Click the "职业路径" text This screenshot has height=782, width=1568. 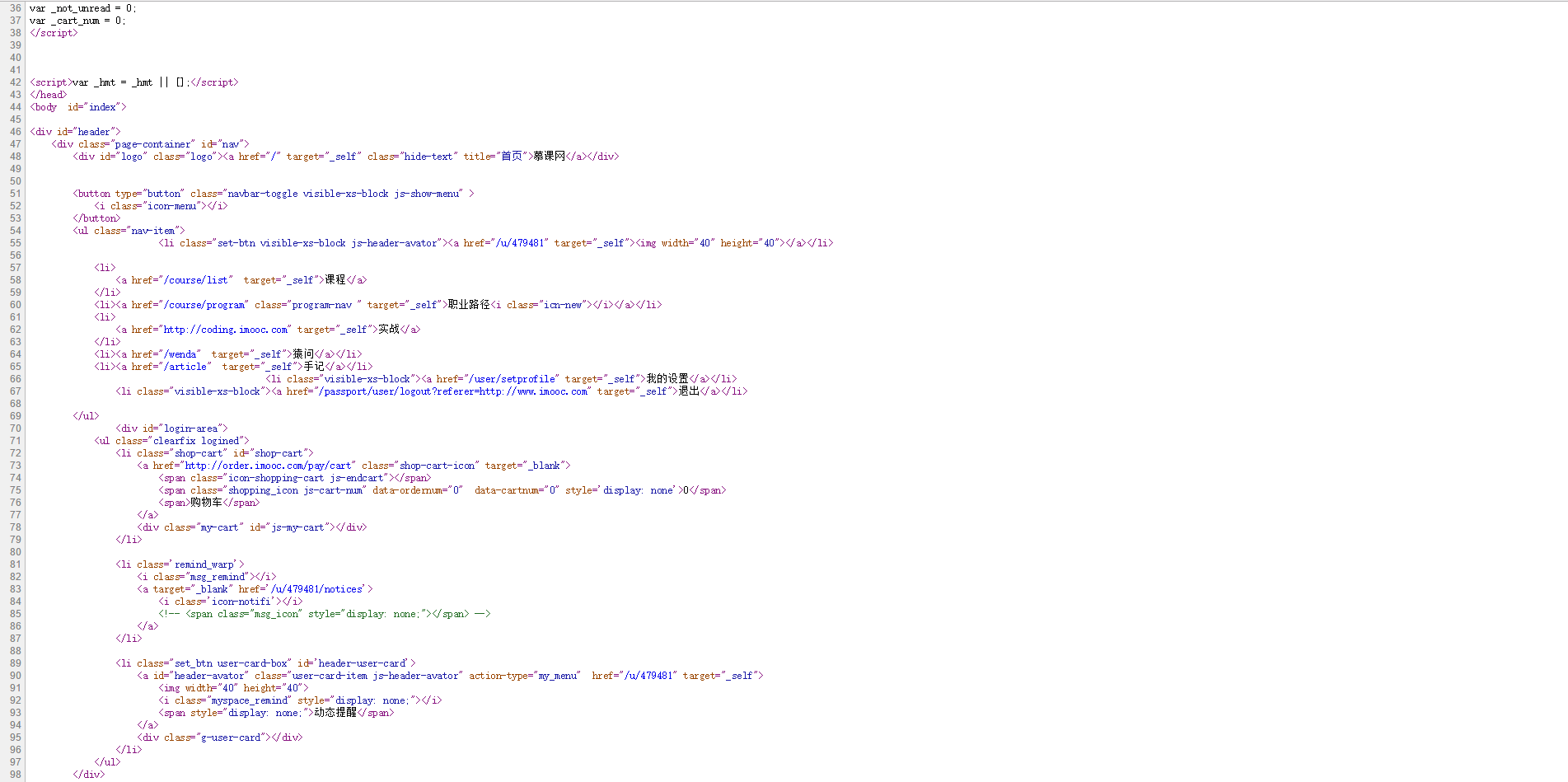[469, 305]
